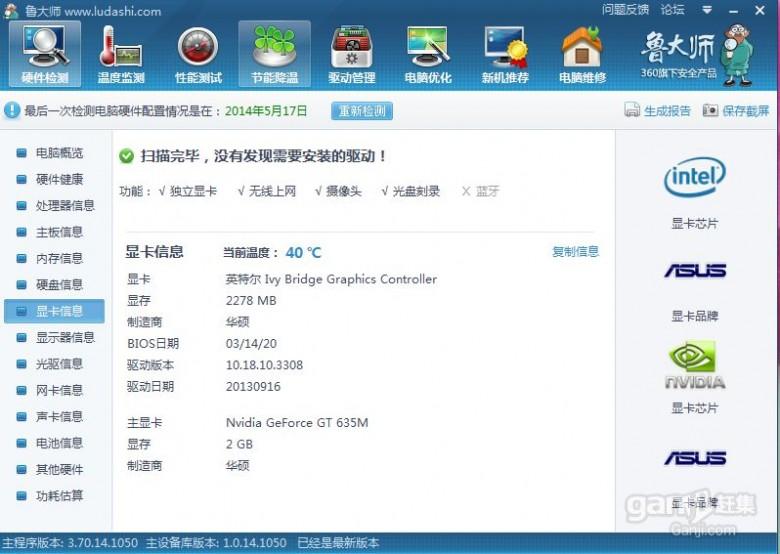The width and height of the screenshot is (780, 554).
Task: Click the 重新检测 re-scan button
Action: click(x=362, y=111)
